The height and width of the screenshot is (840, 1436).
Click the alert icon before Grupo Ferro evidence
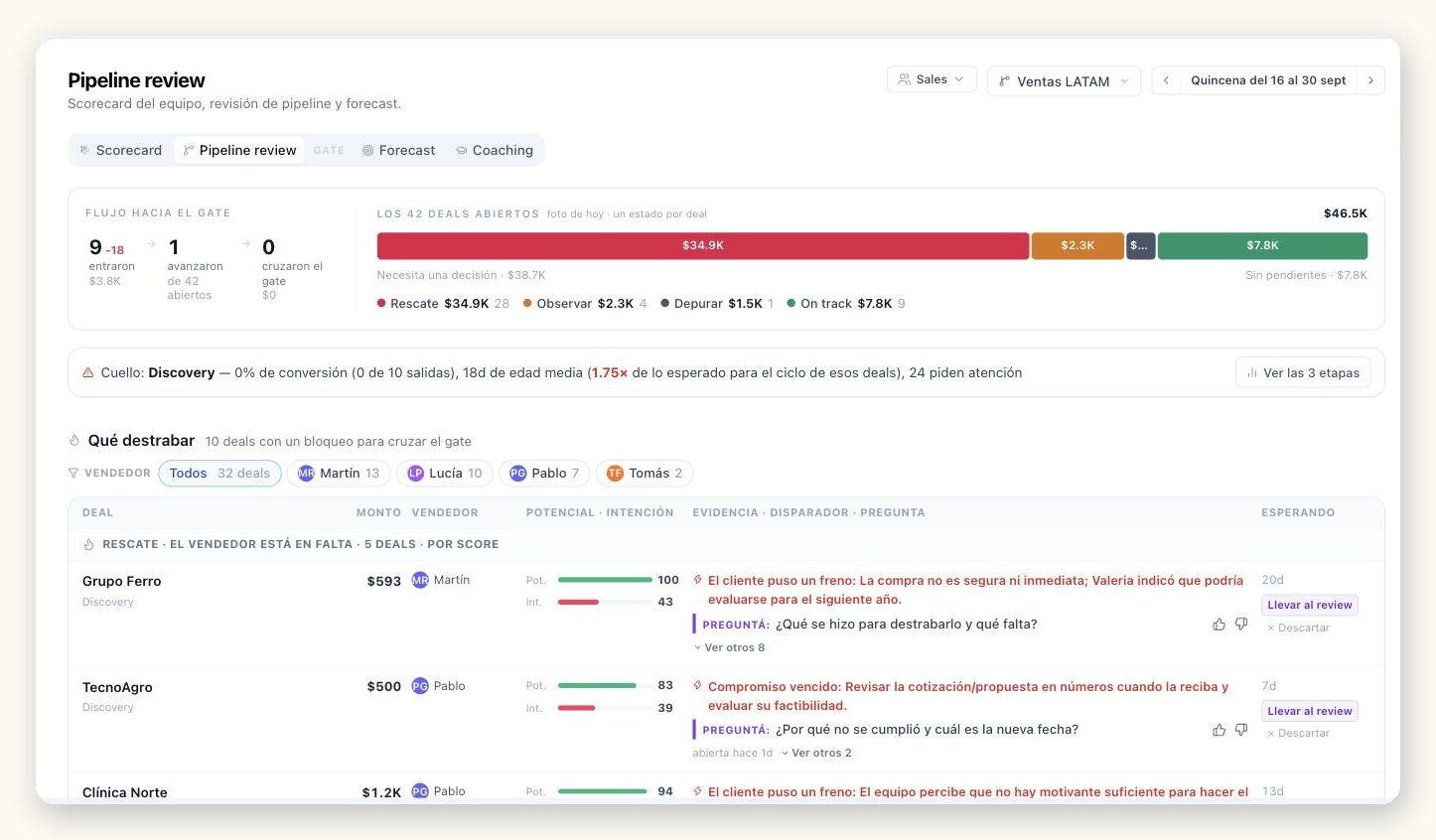(698, 580)
